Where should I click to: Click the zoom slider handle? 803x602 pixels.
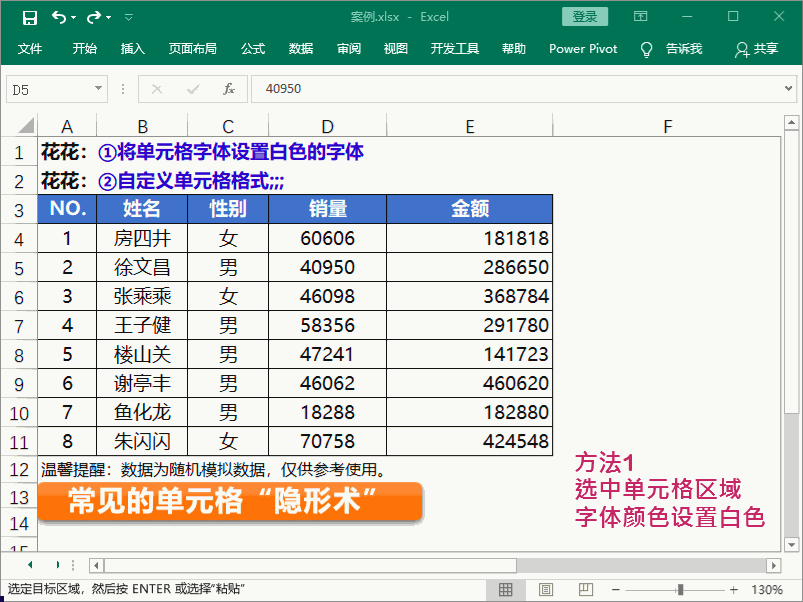[681, 590]
